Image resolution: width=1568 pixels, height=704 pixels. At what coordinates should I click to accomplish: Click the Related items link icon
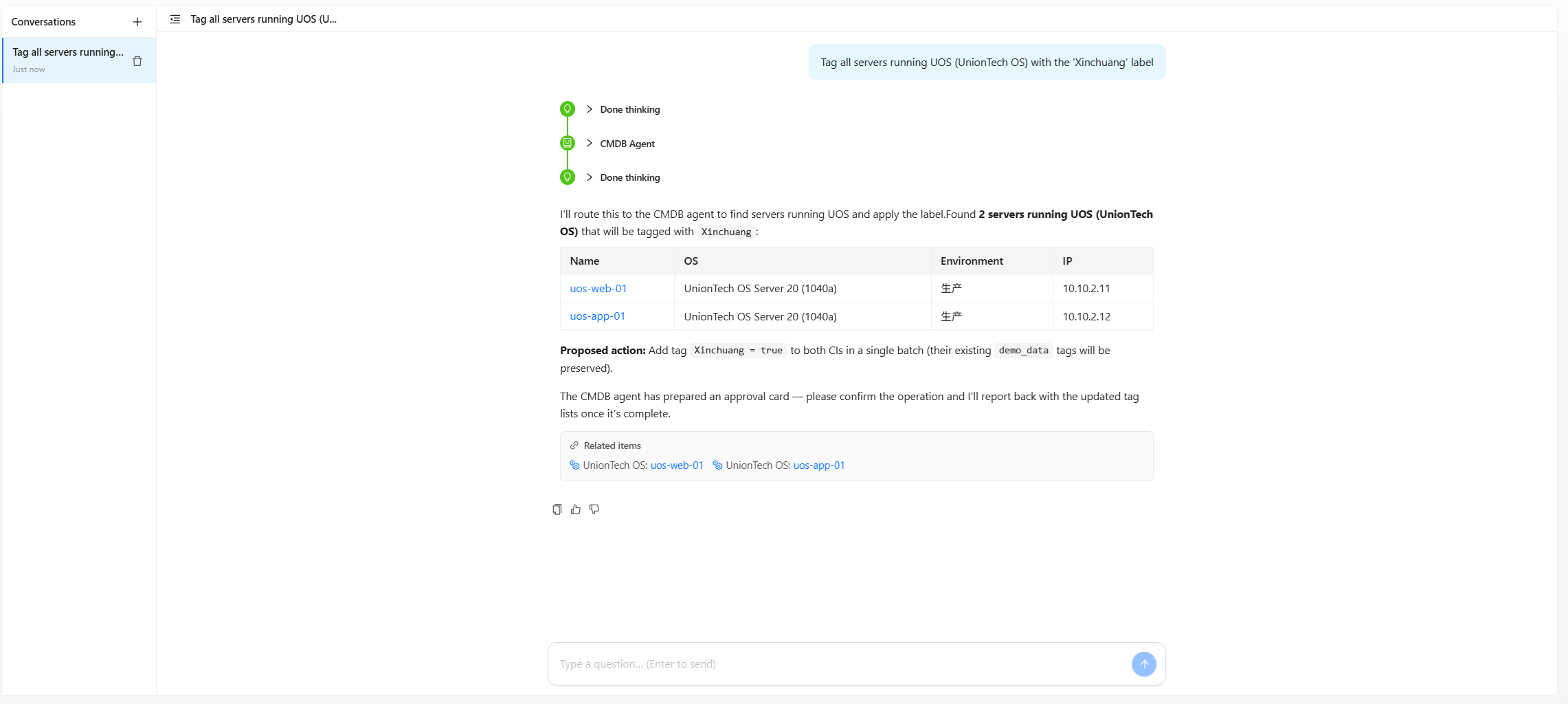click(x=574, y=445)
